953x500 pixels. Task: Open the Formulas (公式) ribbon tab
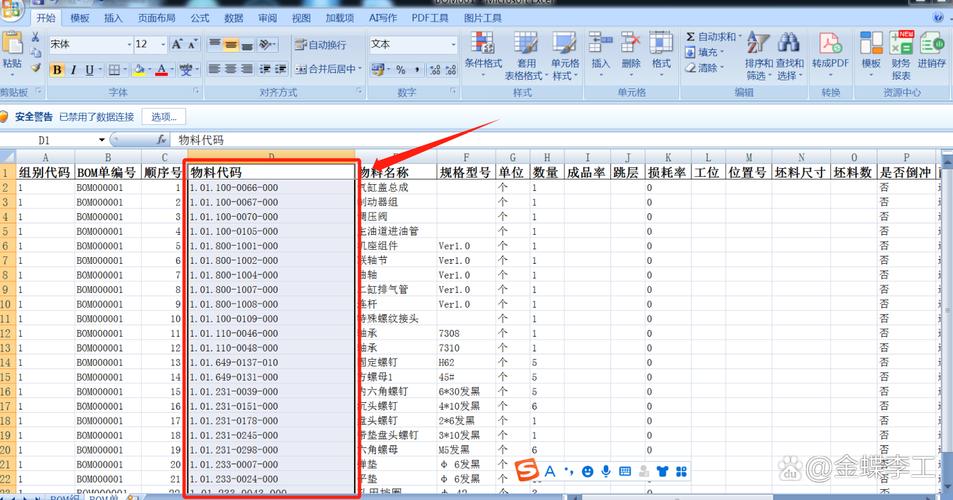tap(200, 18)
